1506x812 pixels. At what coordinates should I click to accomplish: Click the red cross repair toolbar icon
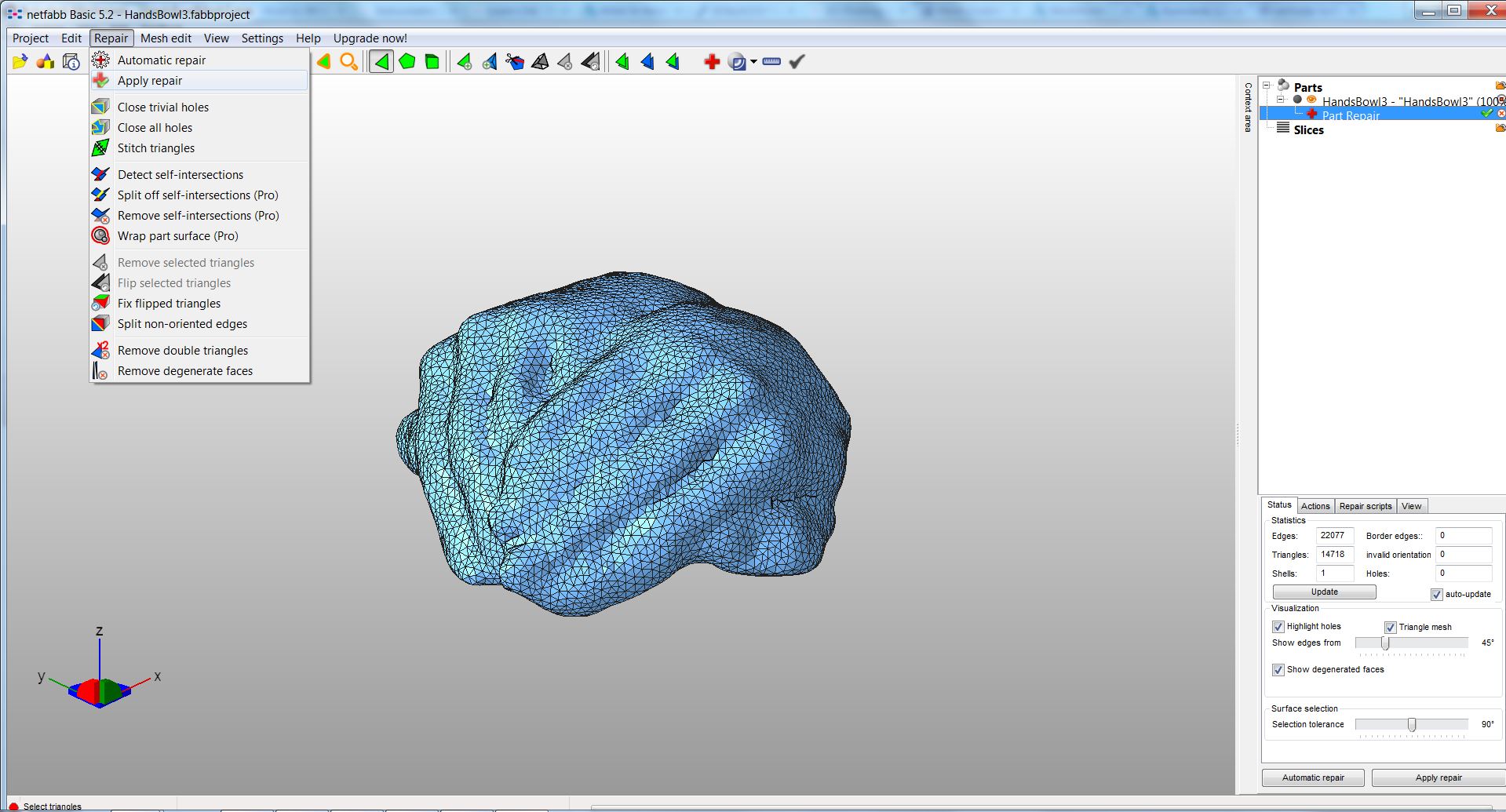(712, 61)
